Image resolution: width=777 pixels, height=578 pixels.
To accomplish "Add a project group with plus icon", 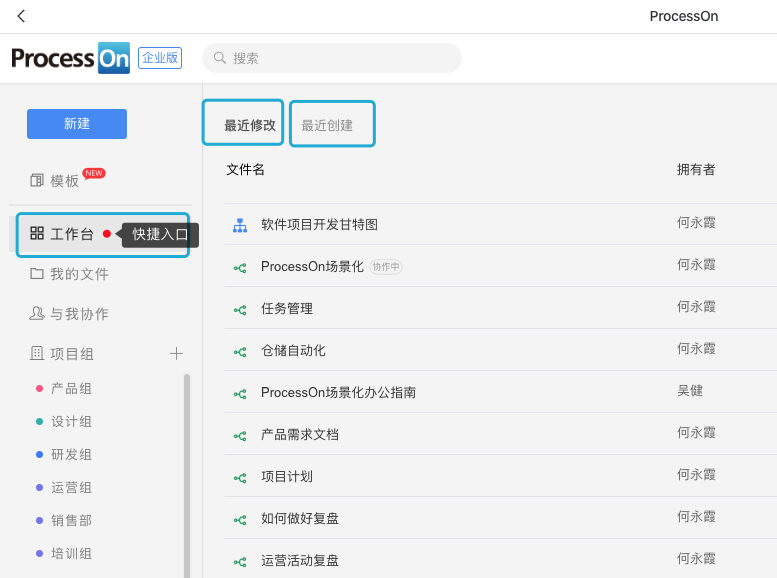I will pyautogui.click(x=176, y=353).
